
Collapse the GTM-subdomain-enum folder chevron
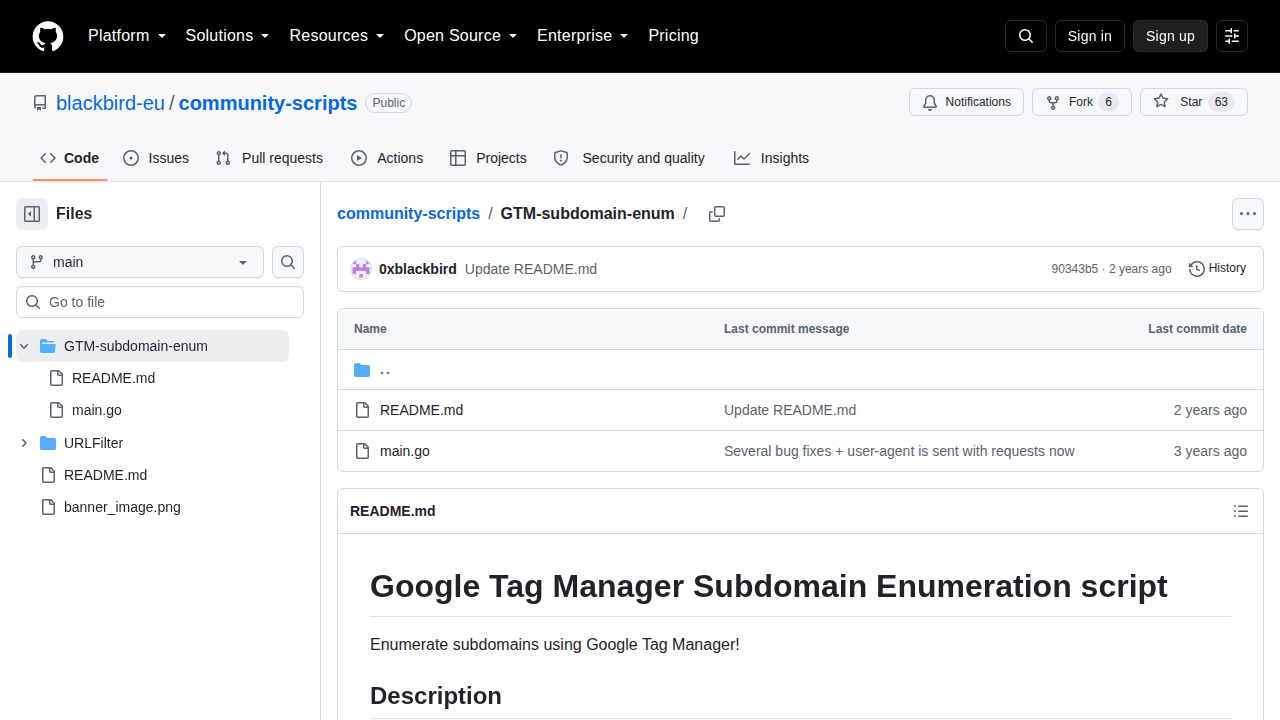pos(24,346)
